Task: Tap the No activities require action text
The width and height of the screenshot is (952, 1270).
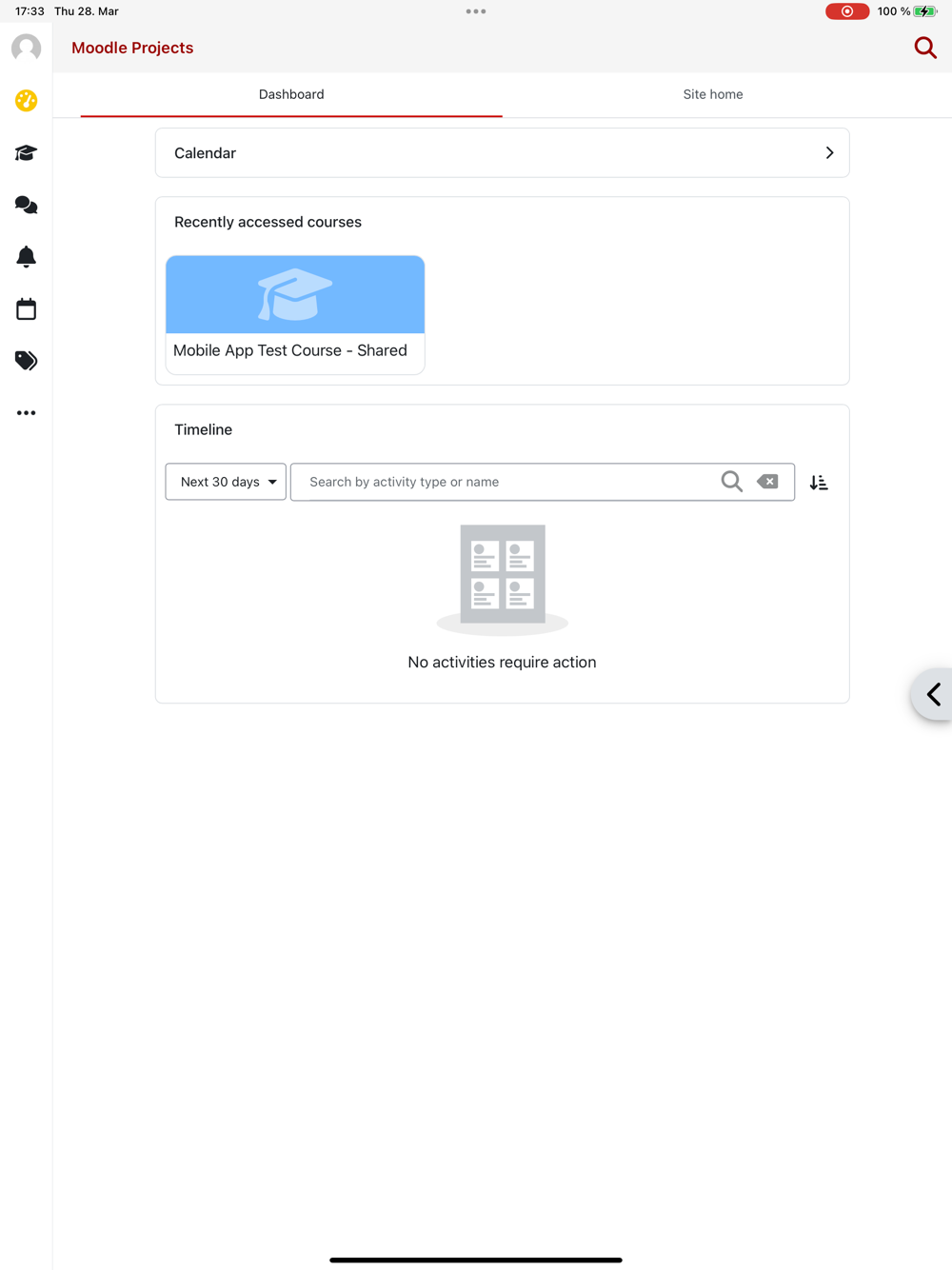Action: (x=502, y=662)
